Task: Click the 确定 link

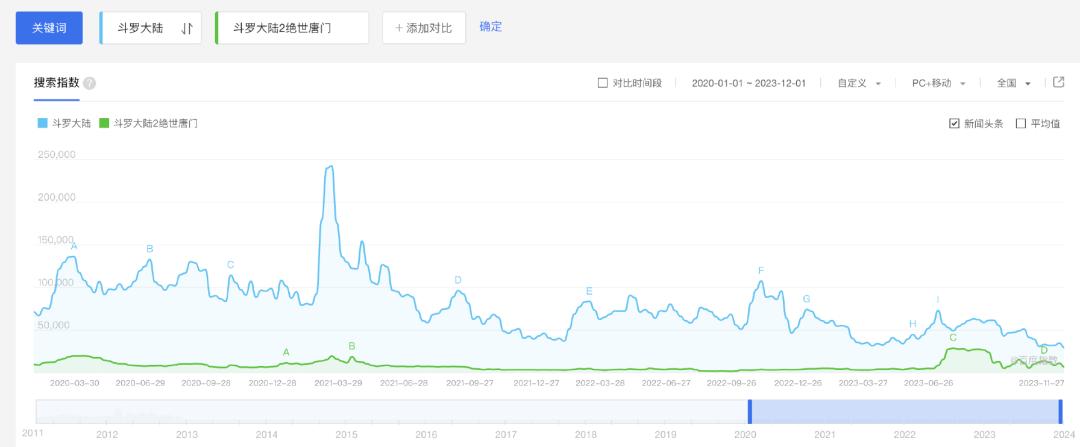Action: (x=491, y=26)
